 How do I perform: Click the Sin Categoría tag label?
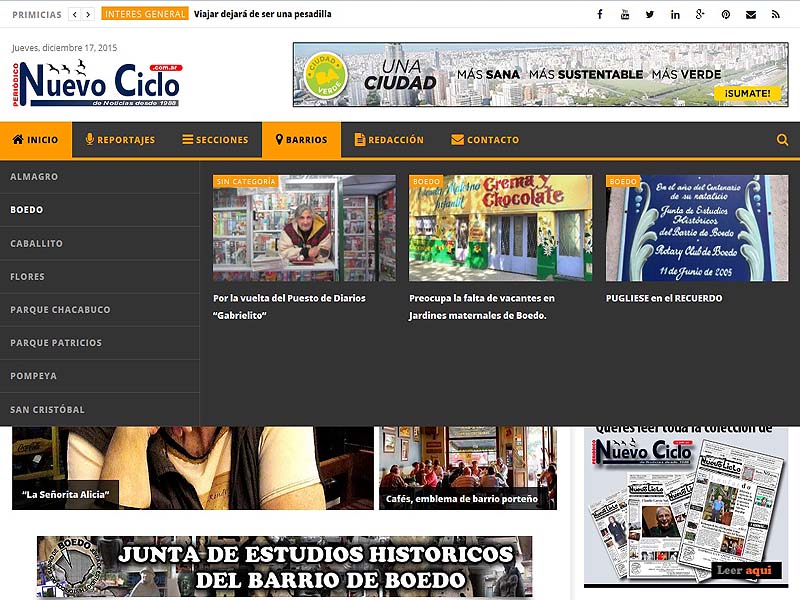pyautogui.click(x=246, y=182)
